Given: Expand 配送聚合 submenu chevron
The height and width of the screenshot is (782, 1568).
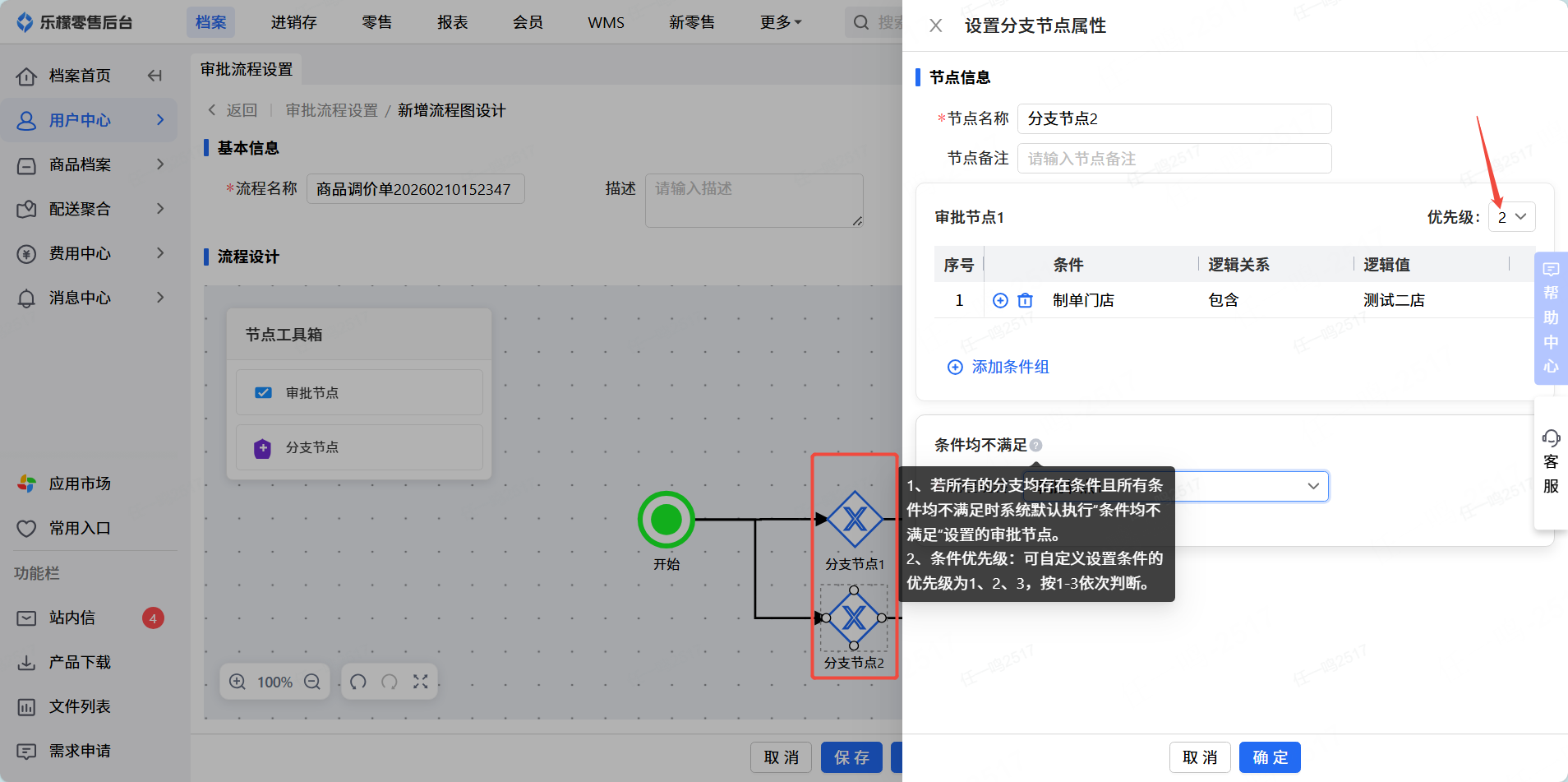Looking at the screenshot, I should pos(160,209).
